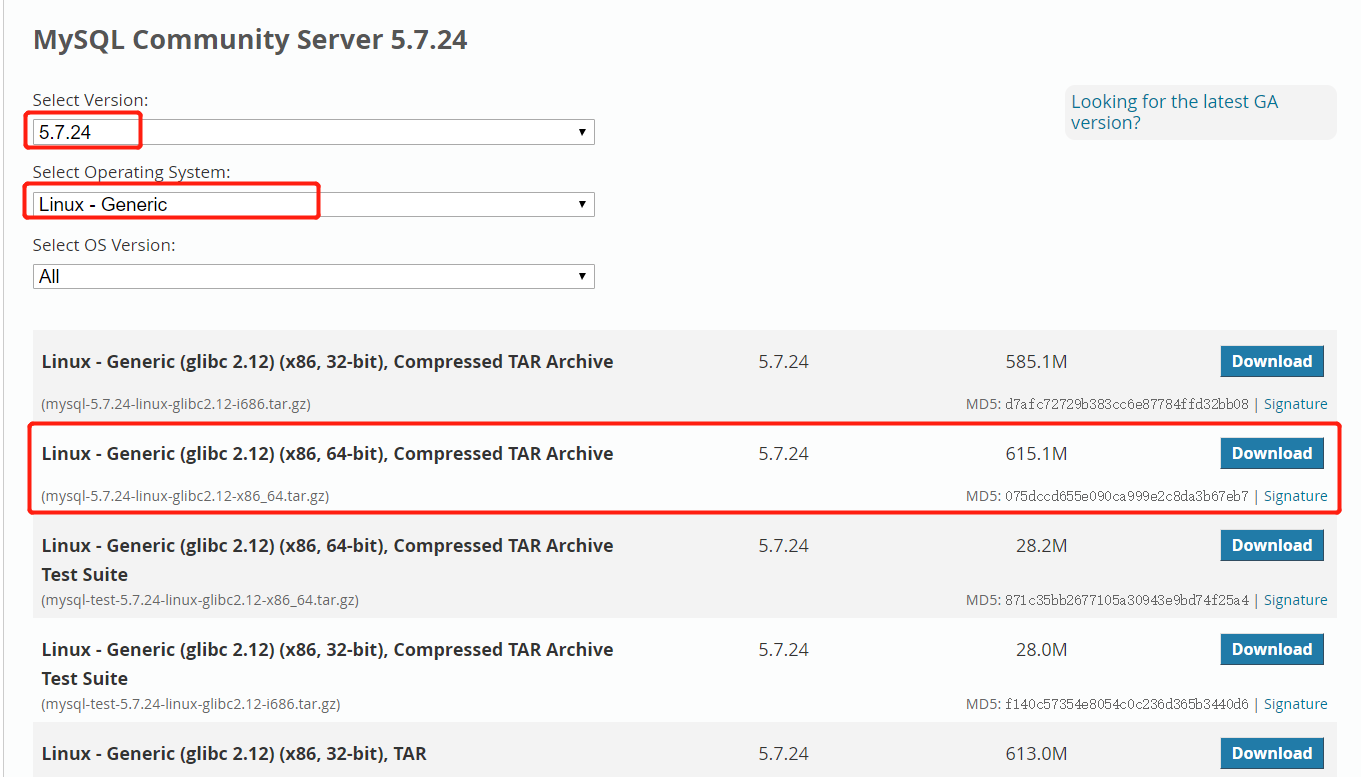Viewport: 1361px width, 777px height.
Task: Click the 'Select Operating System:' label
Action: click(131, 172)
